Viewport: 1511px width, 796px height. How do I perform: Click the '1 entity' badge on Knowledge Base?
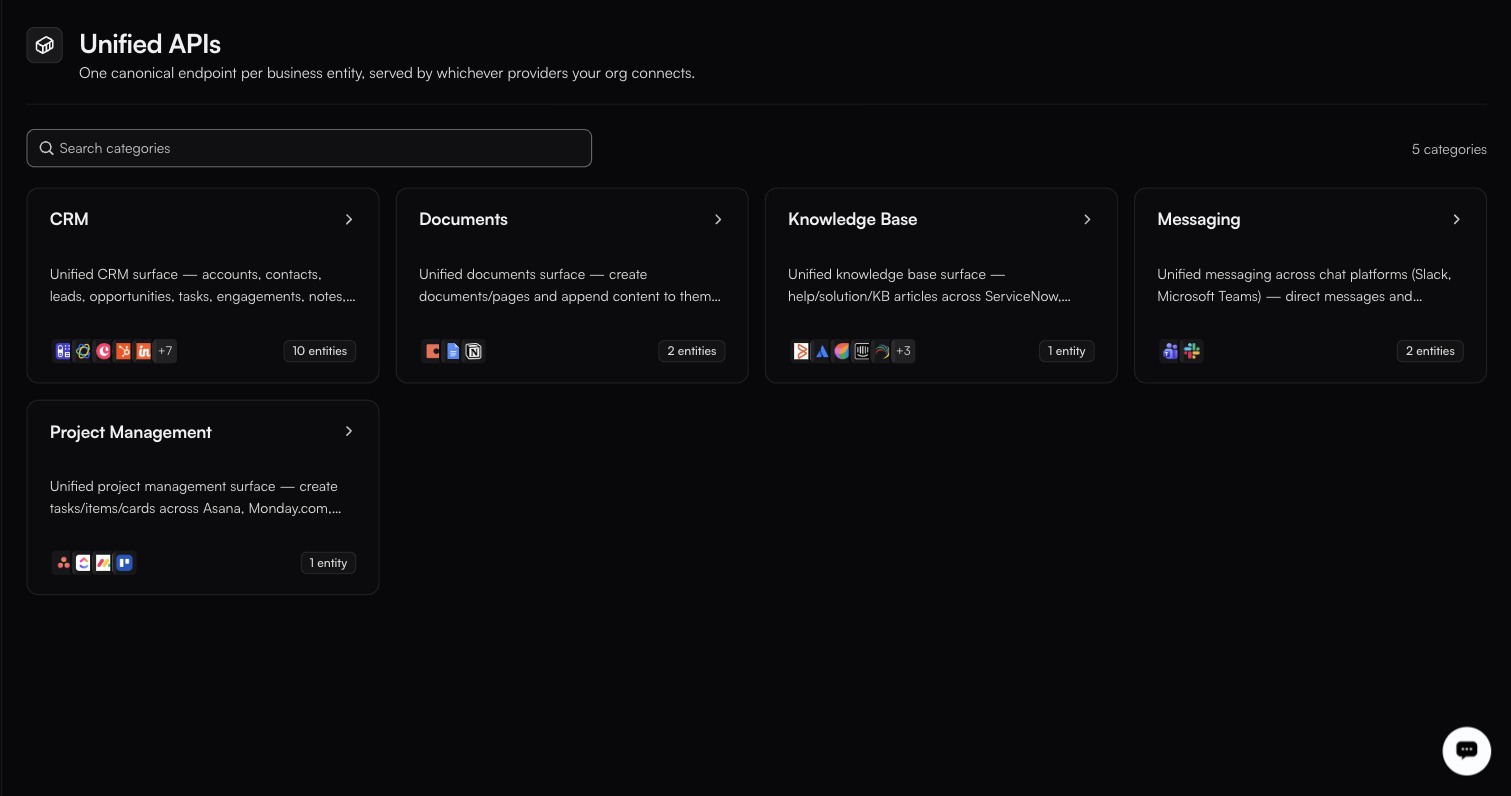point(1066,351)
